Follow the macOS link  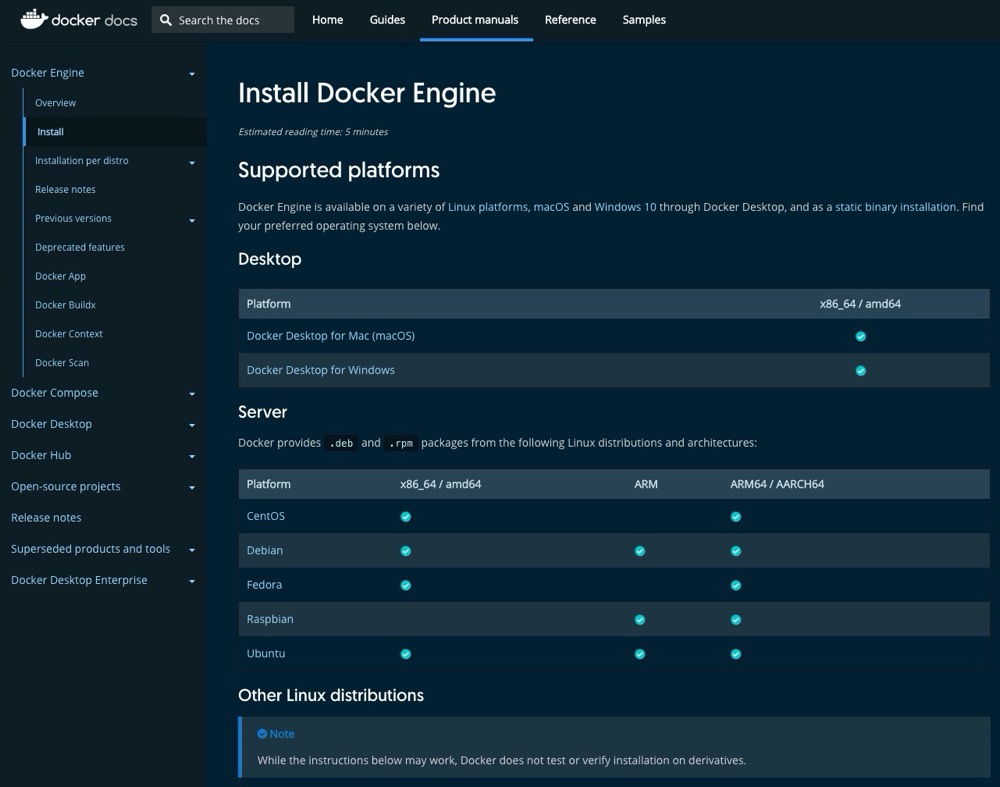[x=551, y=207]
